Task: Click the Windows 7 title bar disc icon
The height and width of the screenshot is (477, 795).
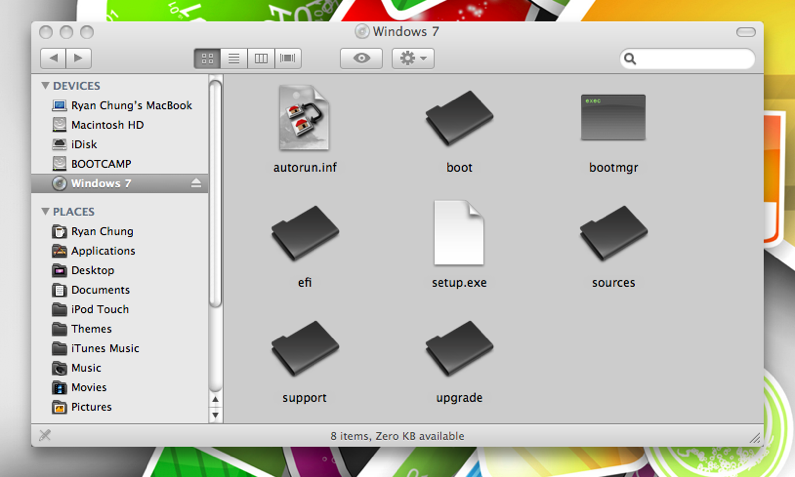Action: pos(362,31)
